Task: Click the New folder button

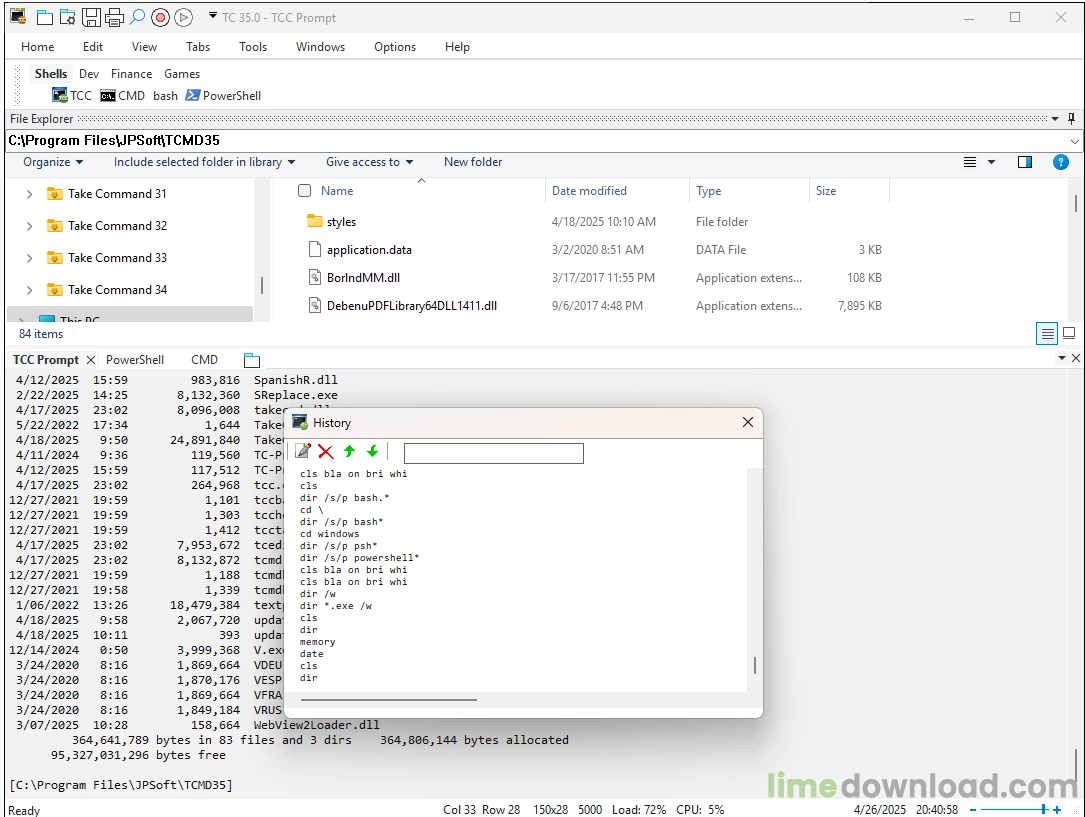Action: (473, 162)
